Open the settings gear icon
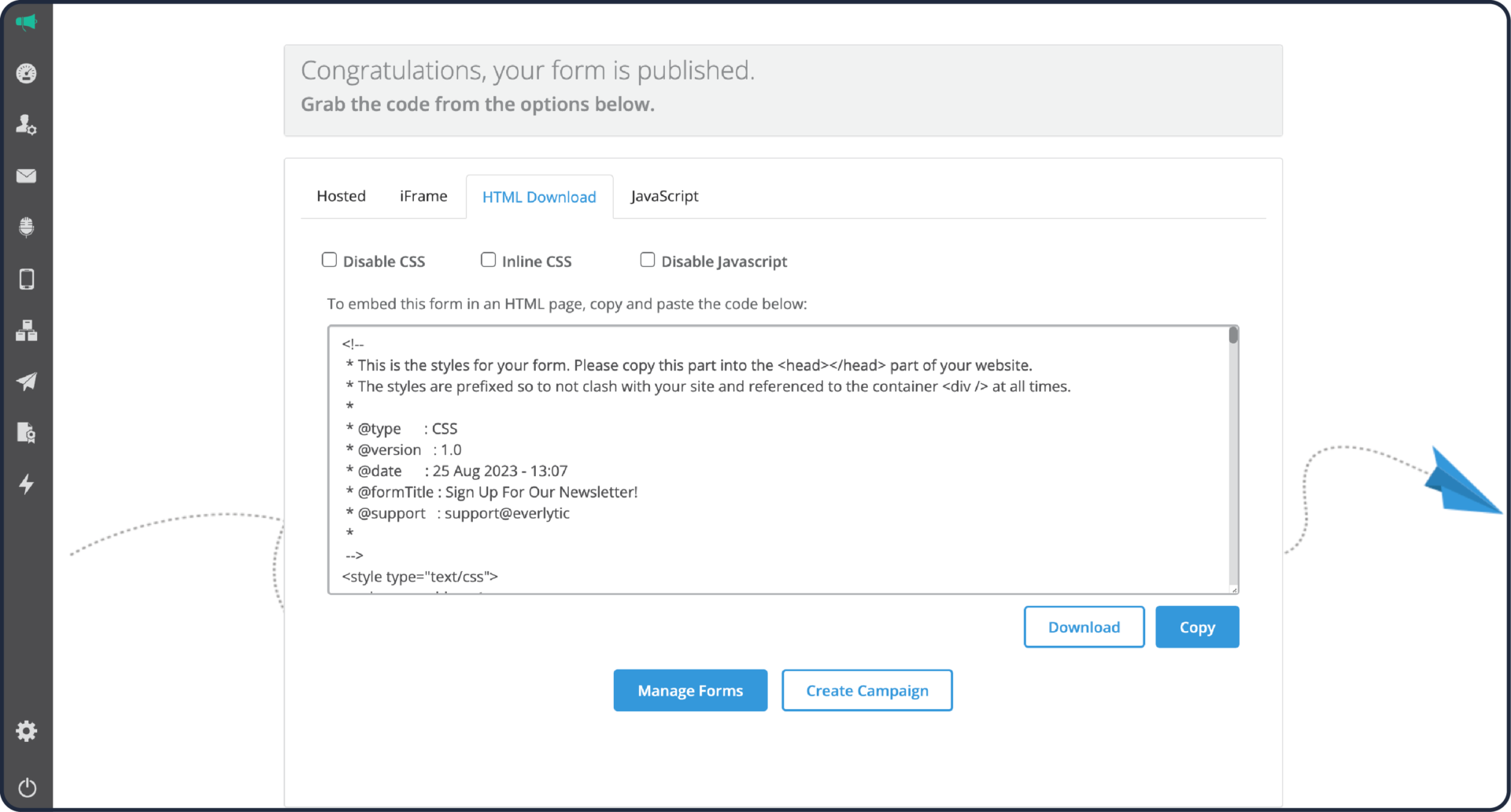This screenshot has width=1511, height=812. pos(26,731)
